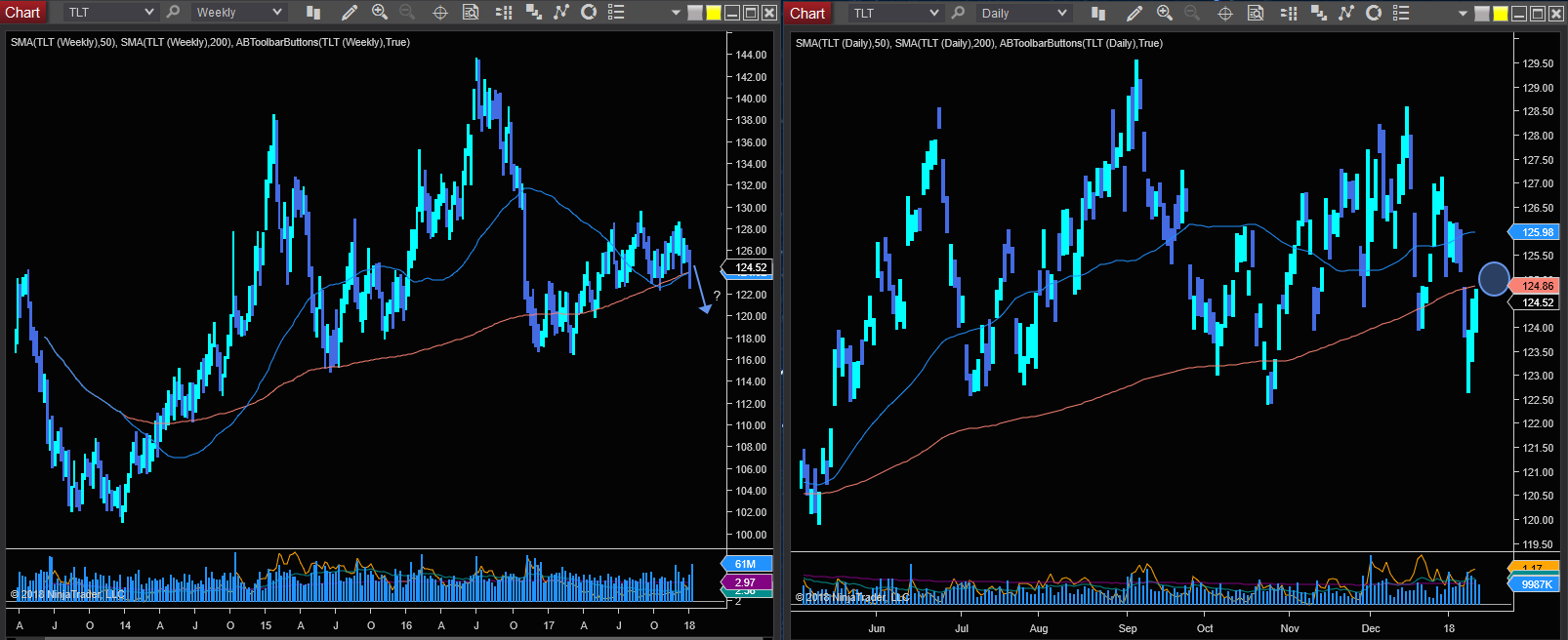Click the 124.52 price marker on the Weekly chart

(x=748, y=267)
